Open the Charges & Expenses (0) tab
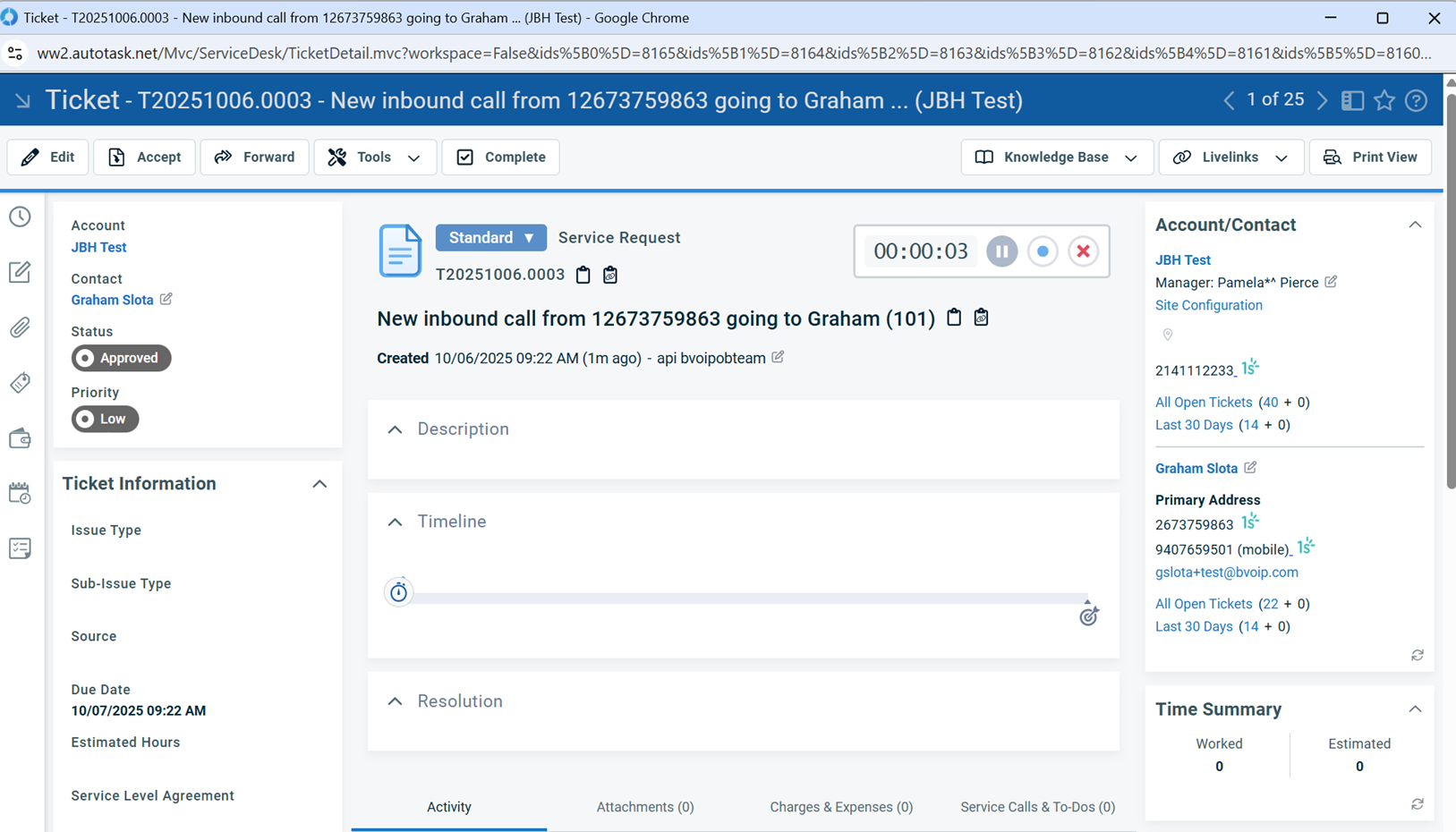Screen dimensions: 1456x832 (x=841, y=807)
